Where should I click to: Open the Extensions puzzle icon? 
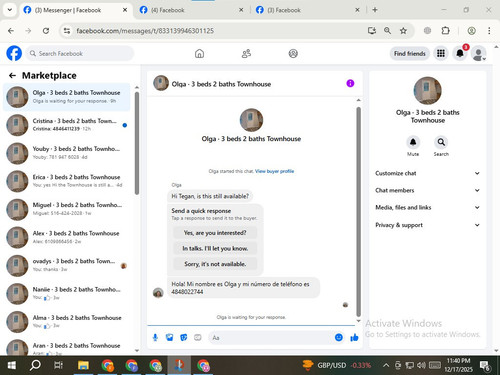(x=445, y=31)
